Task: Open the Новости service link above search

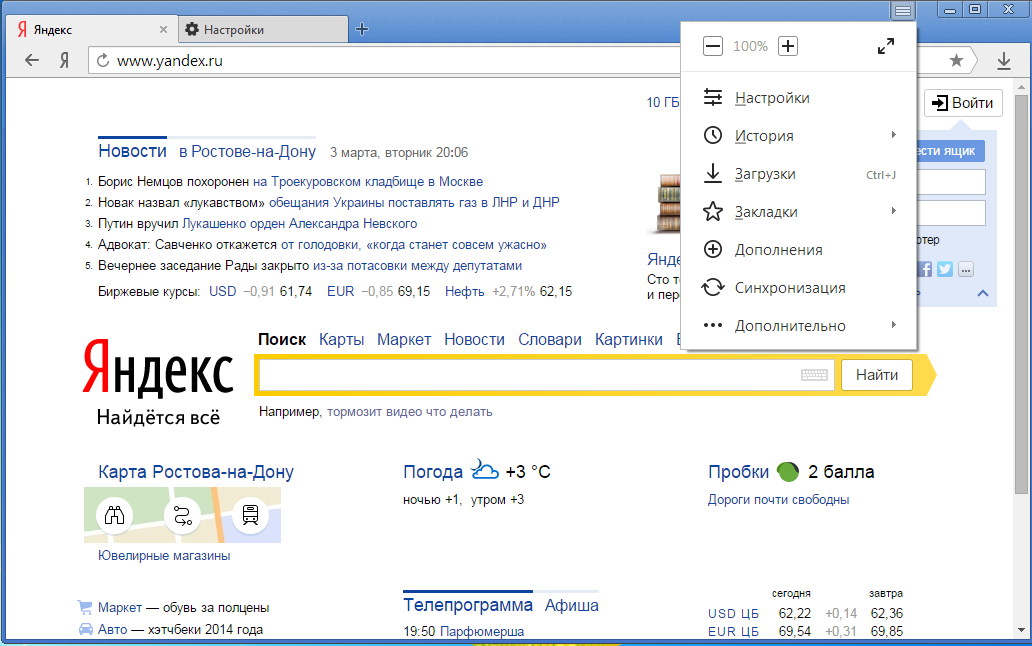Action: [474, 339]
